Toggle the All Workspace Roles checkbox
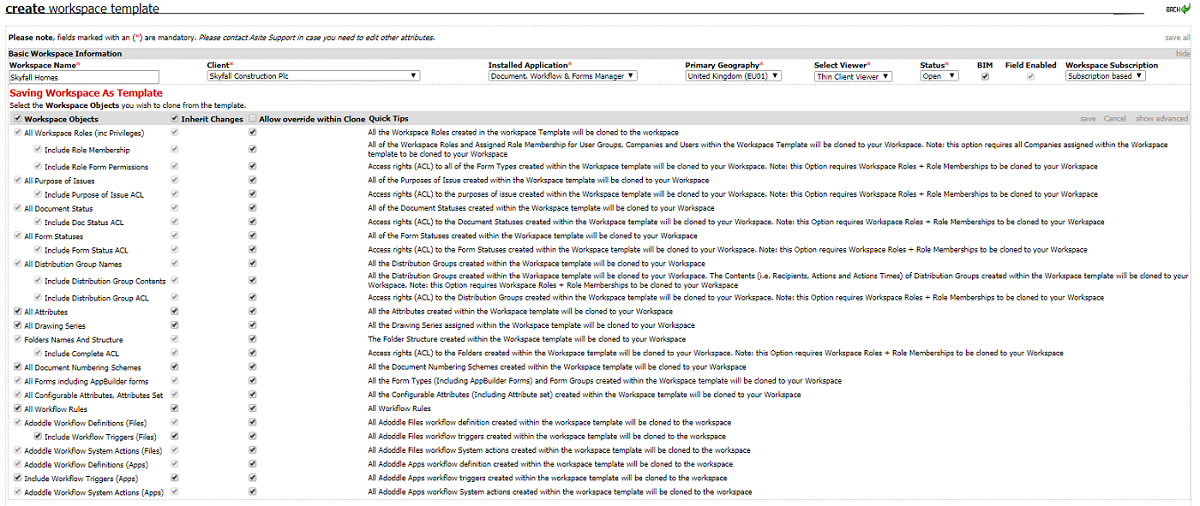Screen dimensions: 1200x506 coord(17,132)
